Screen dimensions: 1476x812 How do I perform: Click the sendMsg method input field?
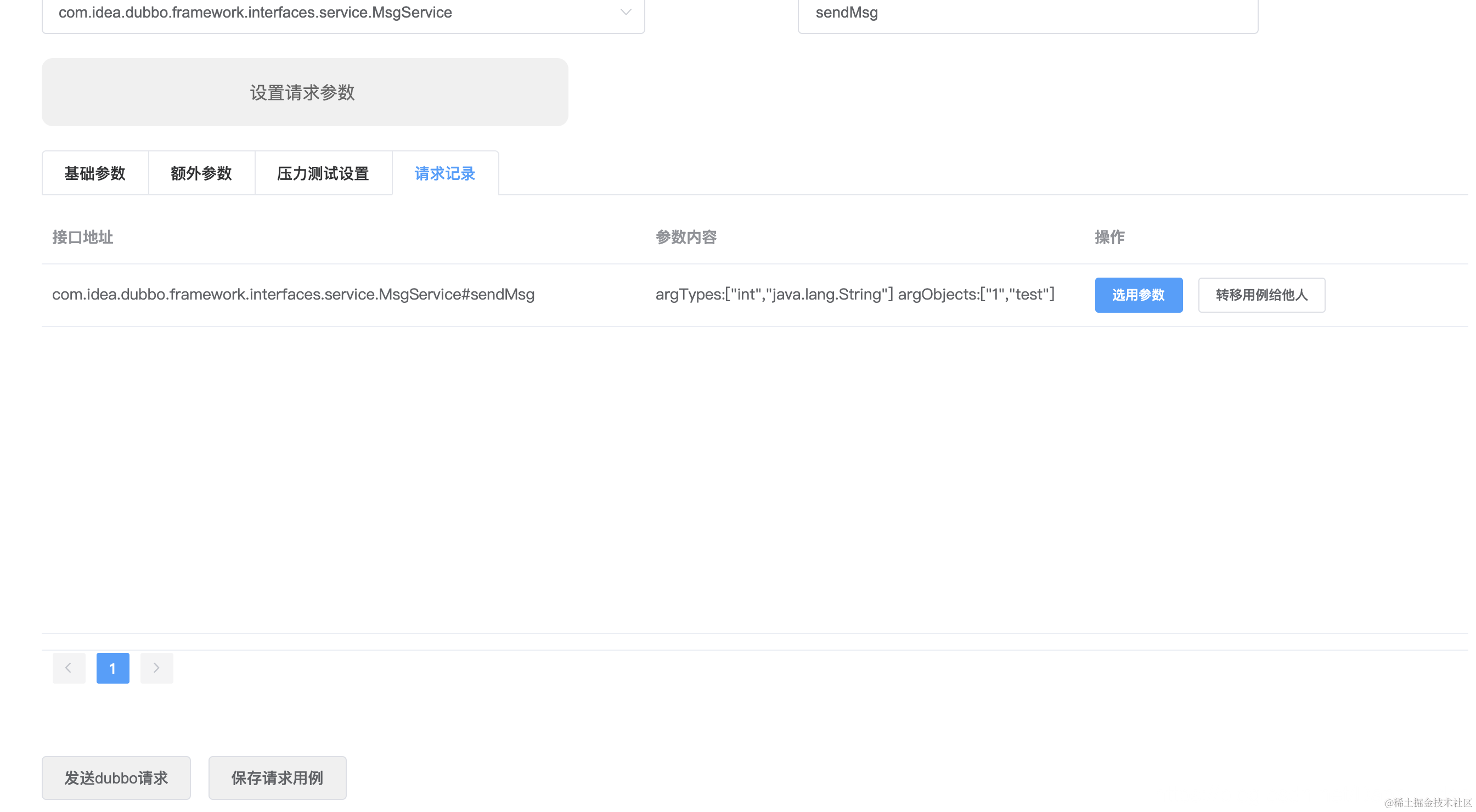(x=1027, y=13)
